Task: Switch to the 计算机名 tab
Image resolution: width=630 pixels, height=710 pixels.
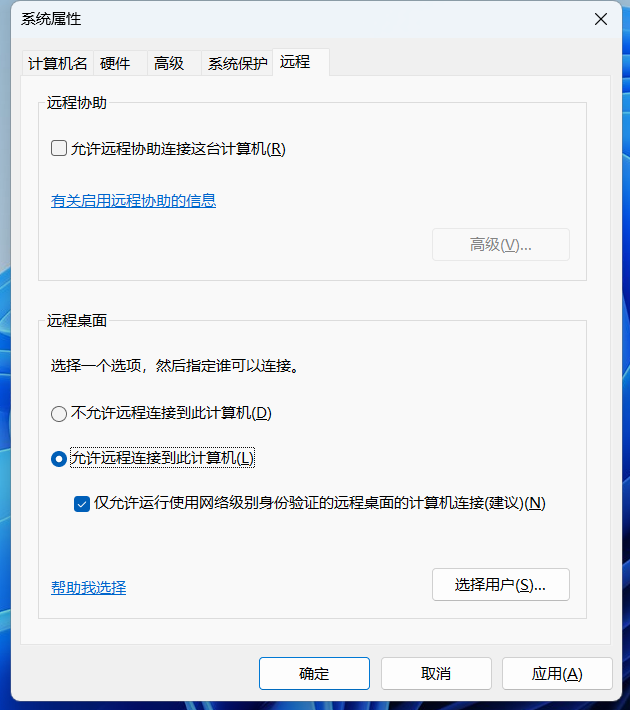Action: [x=58, y=63]
